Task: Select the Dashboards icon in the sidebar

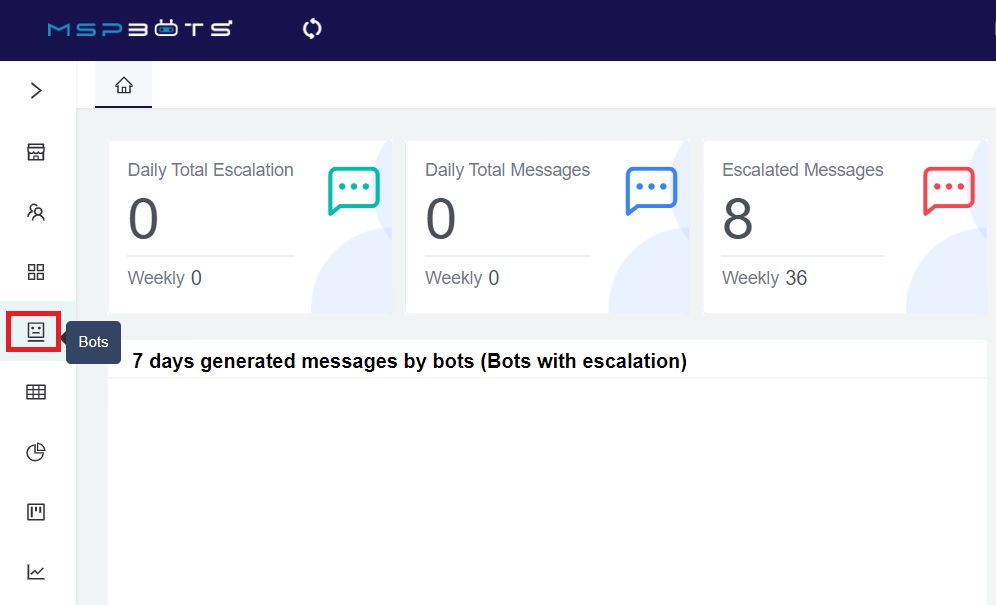Action: 35,151
